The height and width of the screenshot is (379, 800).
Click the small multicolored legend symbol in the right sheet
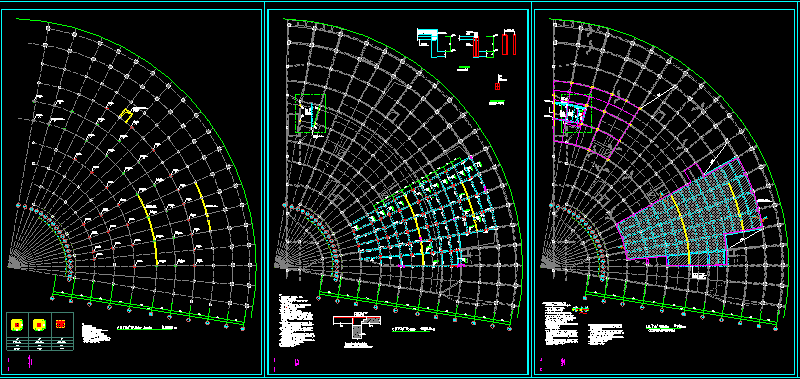tap(580, 309)
